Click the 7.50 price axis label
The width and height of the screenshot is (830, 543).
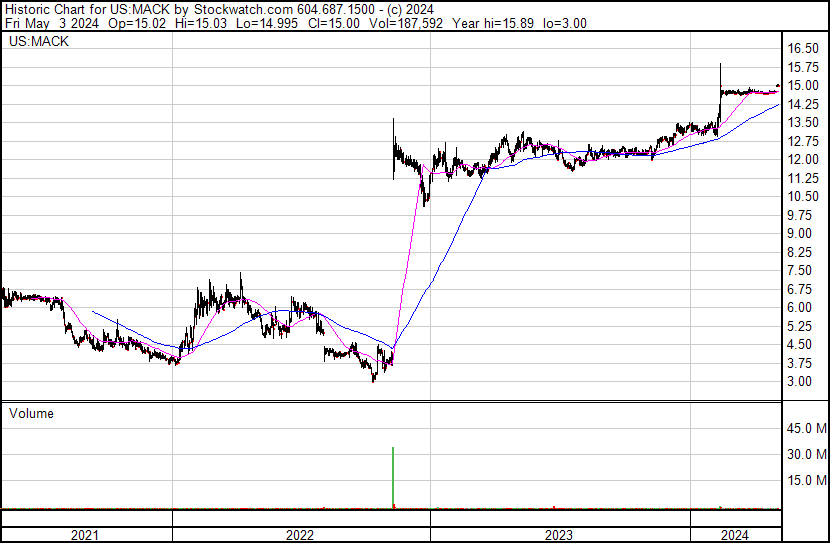pos(800,271)
